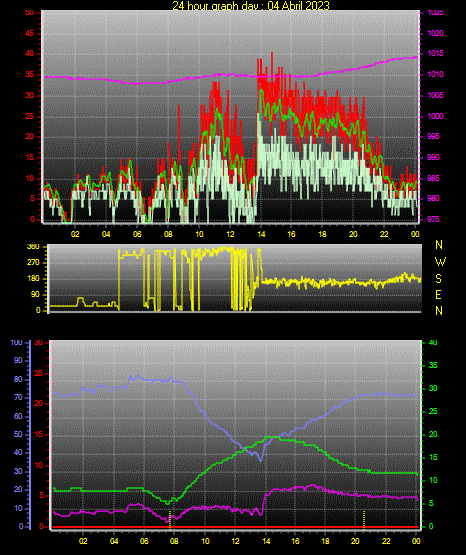Click the blue 80 humidity axis label
This screenshot has height=555, width=466.
(x=18, y=379)
